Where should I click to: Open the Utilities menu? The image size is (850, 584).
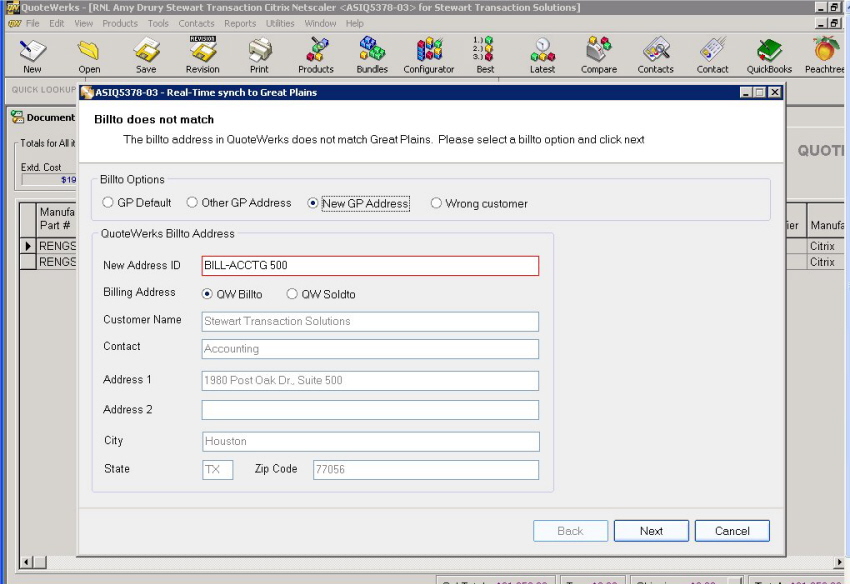[x=280, y=23]
